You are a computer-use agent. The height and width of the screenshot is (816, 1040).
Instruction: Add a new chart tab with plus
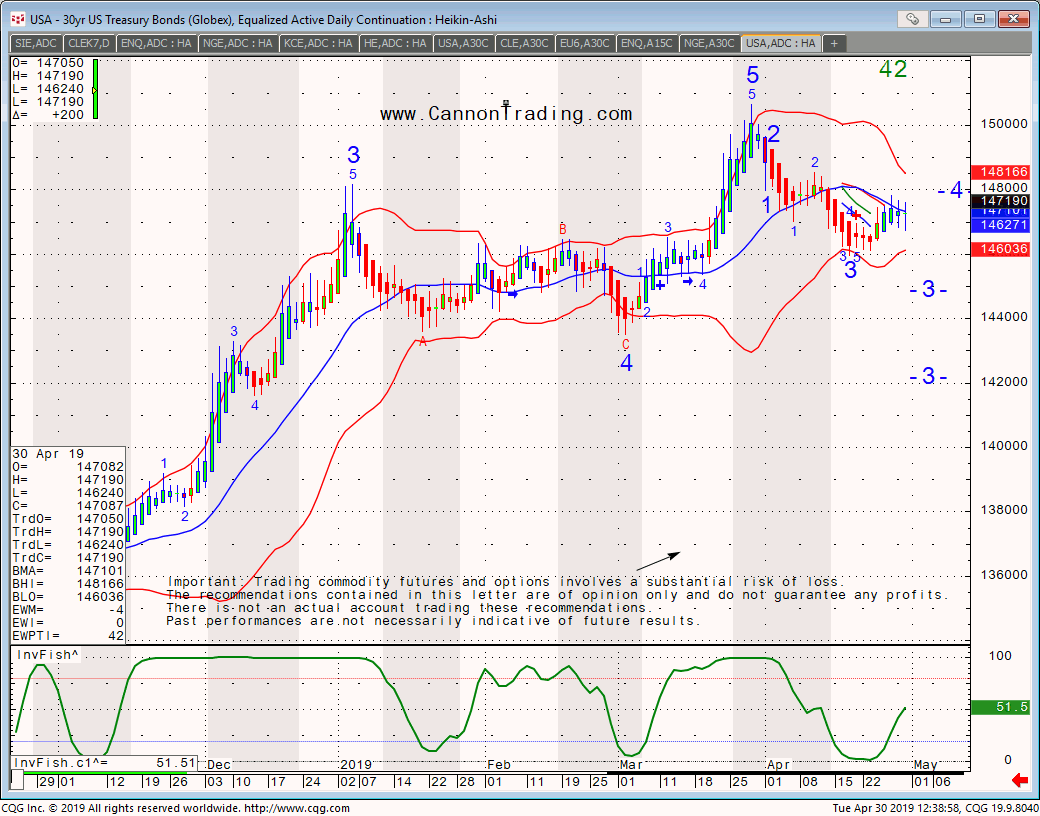[x=833, y=43]
